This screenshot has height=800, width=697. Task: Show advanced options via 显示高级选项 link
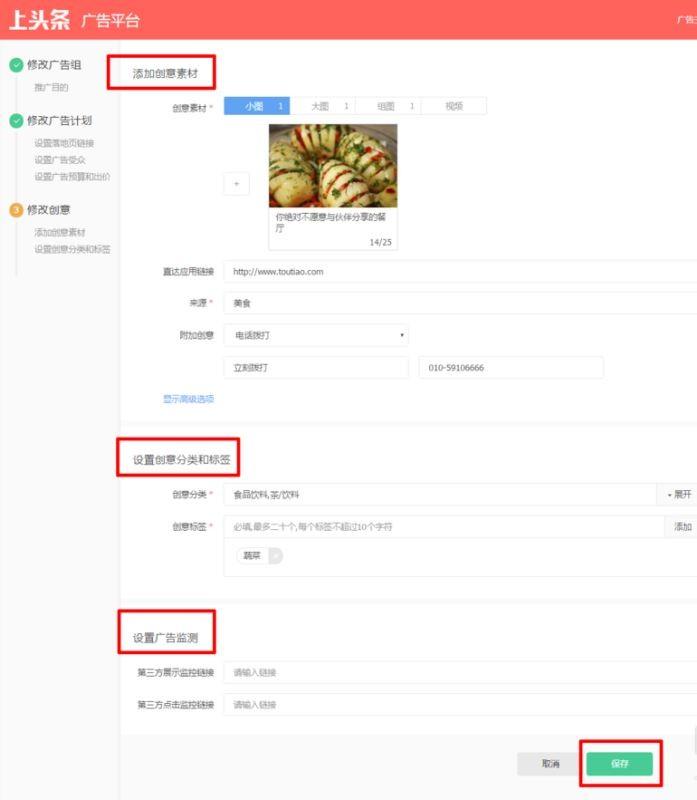tap(188, 399)
